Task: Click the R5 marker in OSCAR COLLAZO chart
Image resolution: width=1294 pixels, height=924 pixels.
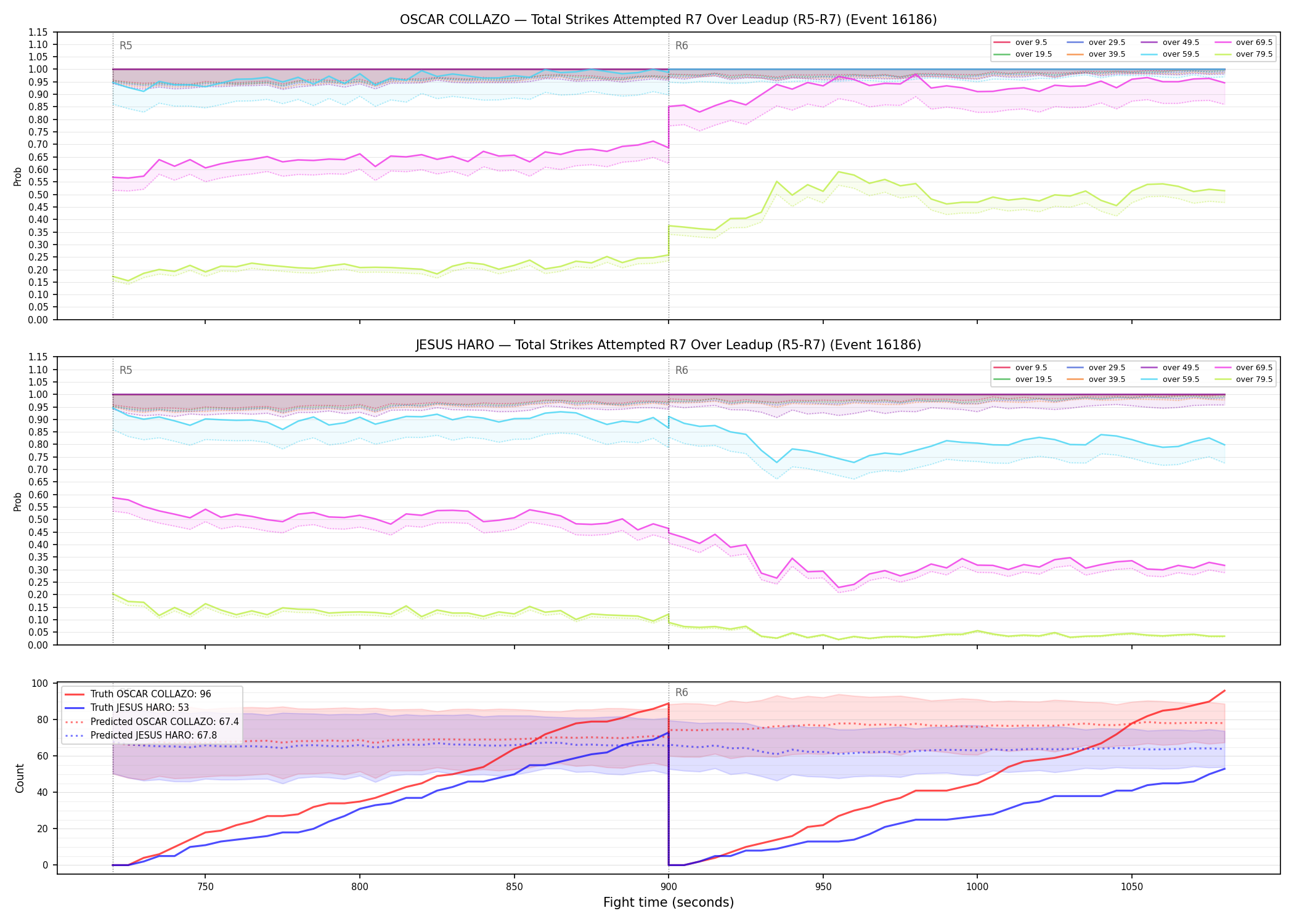Action: coord(126,46)
